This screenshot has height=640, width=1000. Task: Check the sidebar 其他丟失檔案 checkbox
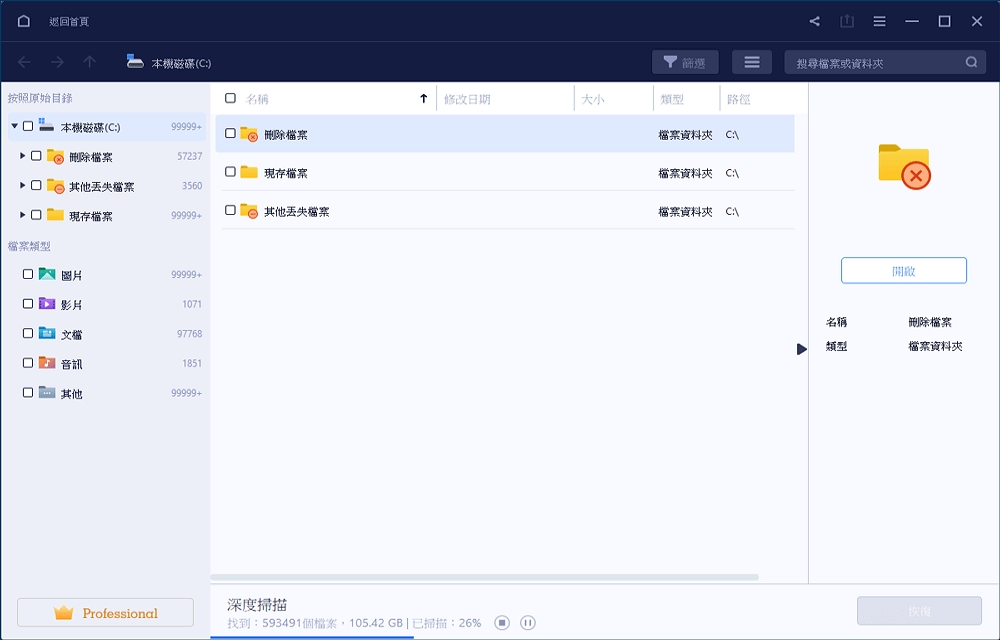pyautogui.click(x=36, y=185)
